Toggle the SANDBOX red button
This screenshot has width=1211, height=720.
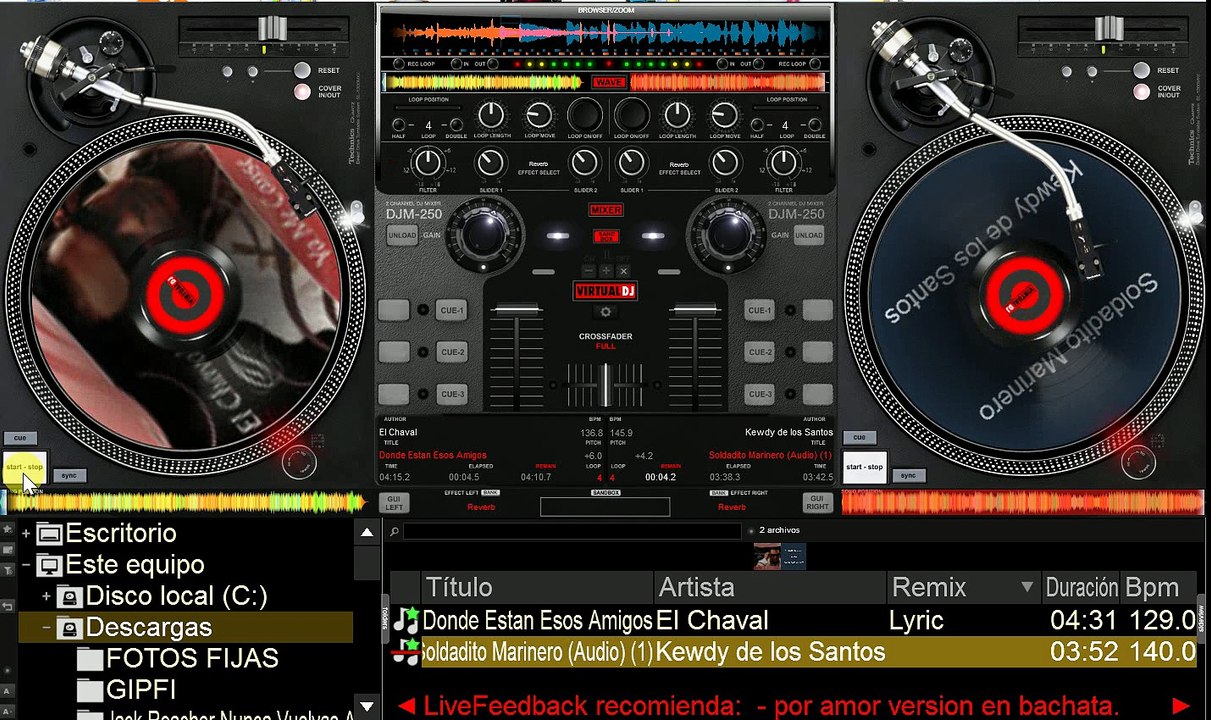point(606,236)
